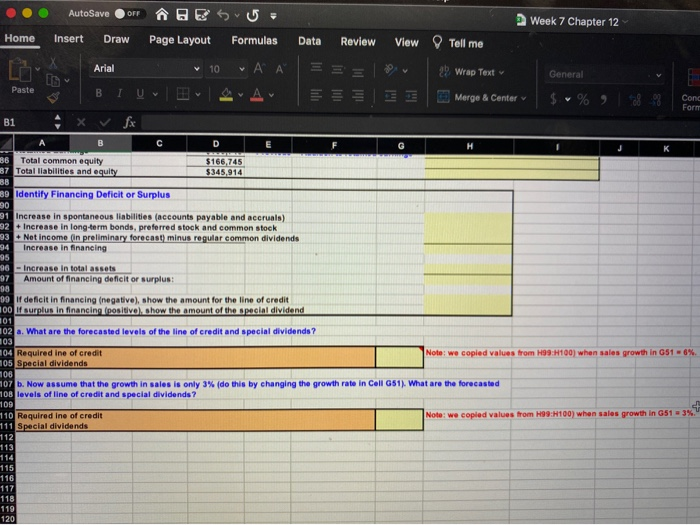700x525 pixels.
Task: Open the Home ribbon tab
Action: (x=20, y=38)
